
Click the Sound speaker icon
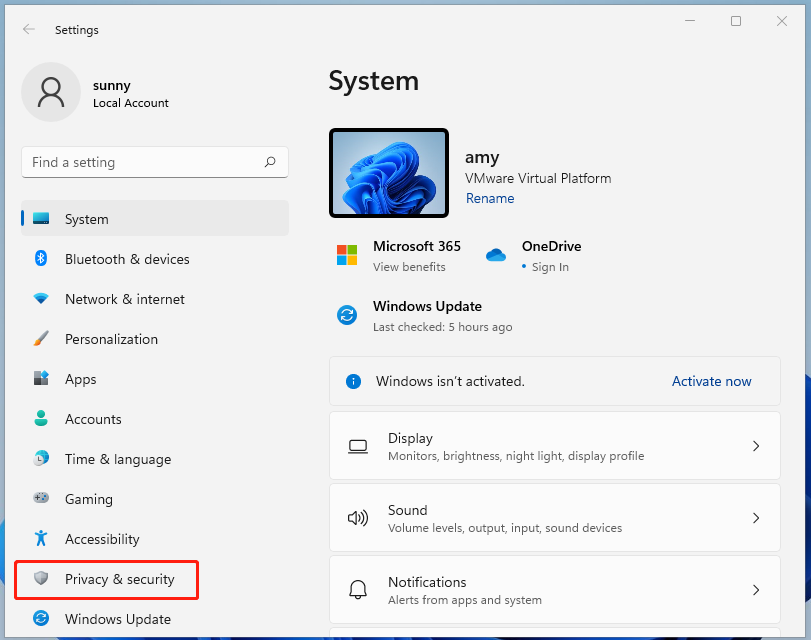click(358, 518)
